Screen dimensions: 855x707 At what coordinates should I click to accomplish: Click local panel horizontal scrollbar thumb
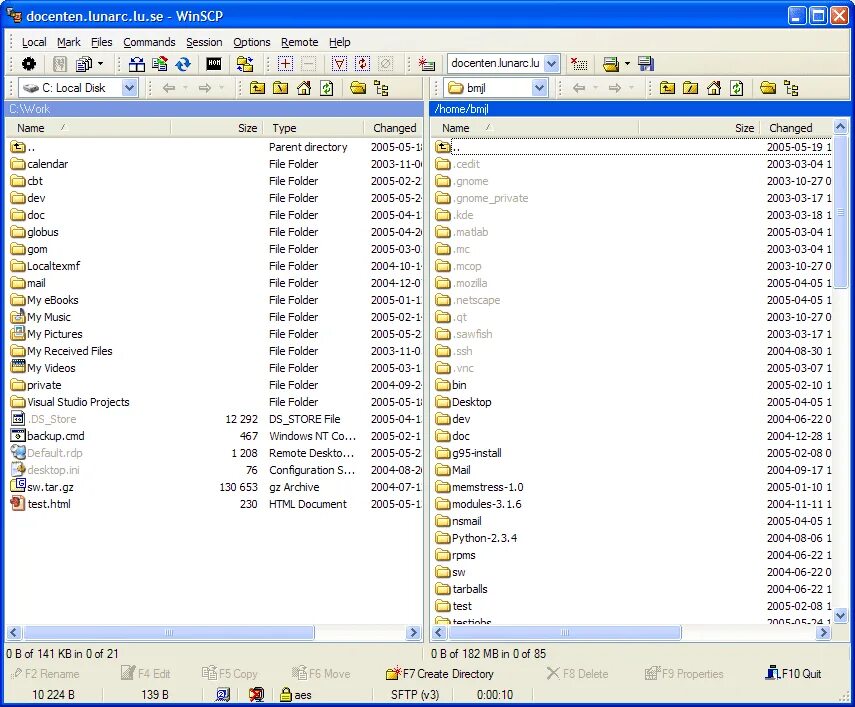pyautogui.click(x=169, y=633)
